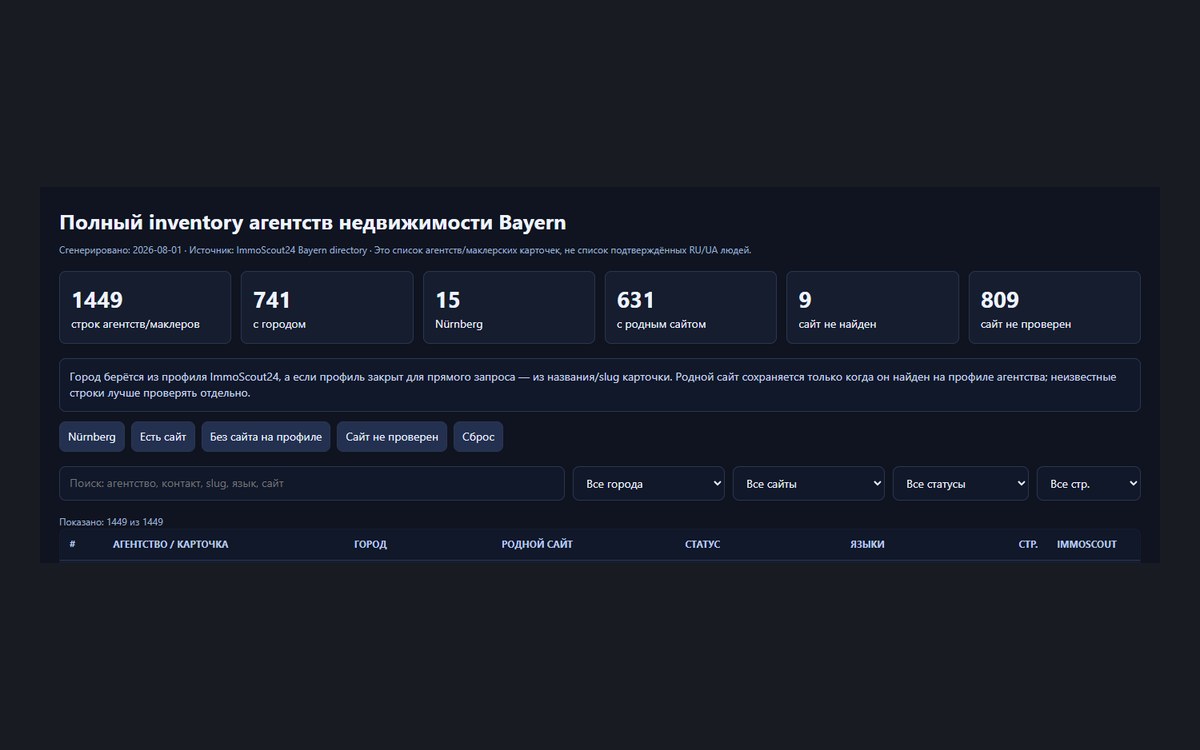Viewport: 1200px width, 750px height.
Task: Click the 'ImmoScout' column header
Action: (1087, 544)
